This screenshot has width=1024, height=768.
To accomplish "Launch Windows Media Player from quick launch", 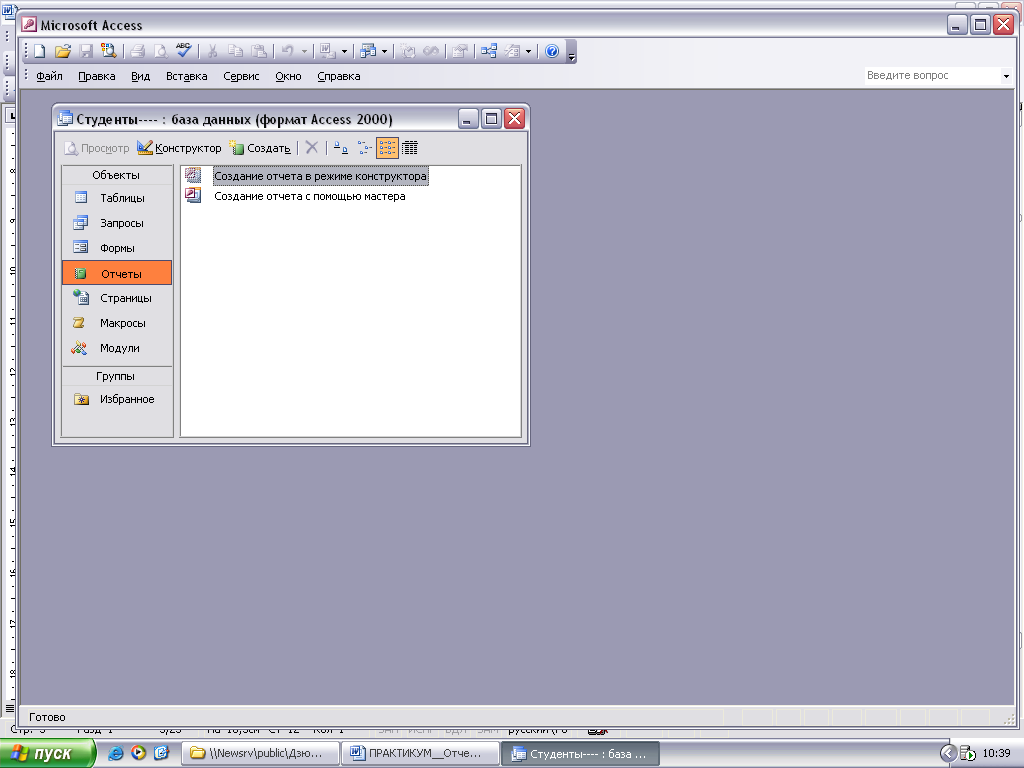I will [138, 754].
